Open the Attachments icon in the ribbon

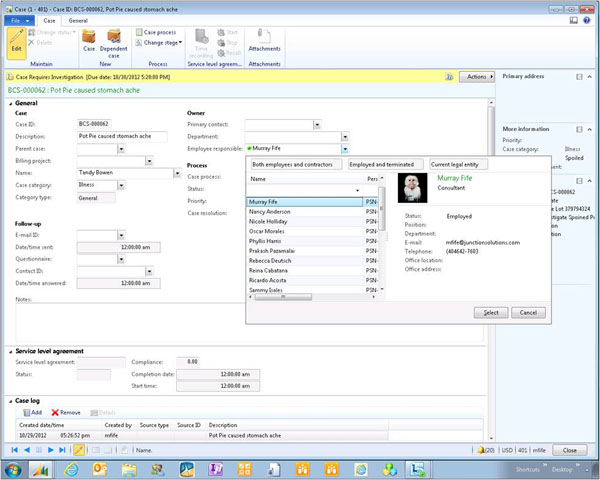(x=264, y=40)
